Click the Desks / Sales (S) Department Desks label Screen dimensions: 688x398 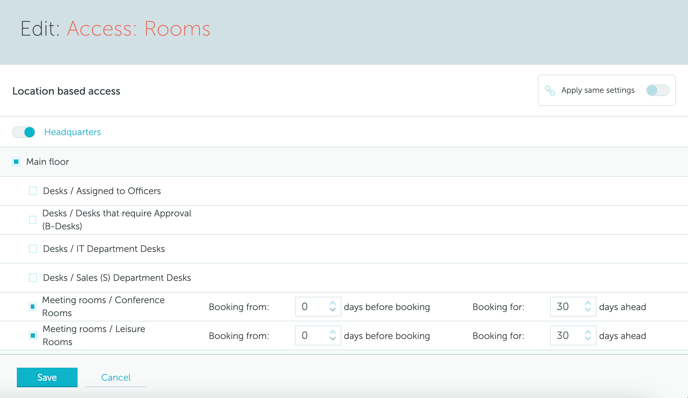(x=117, y=278)
